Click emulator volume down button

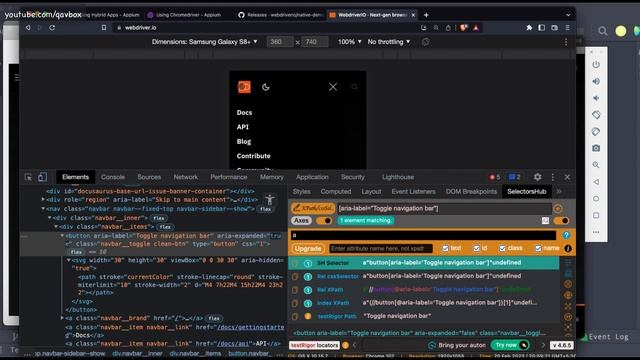coord(596,98)
